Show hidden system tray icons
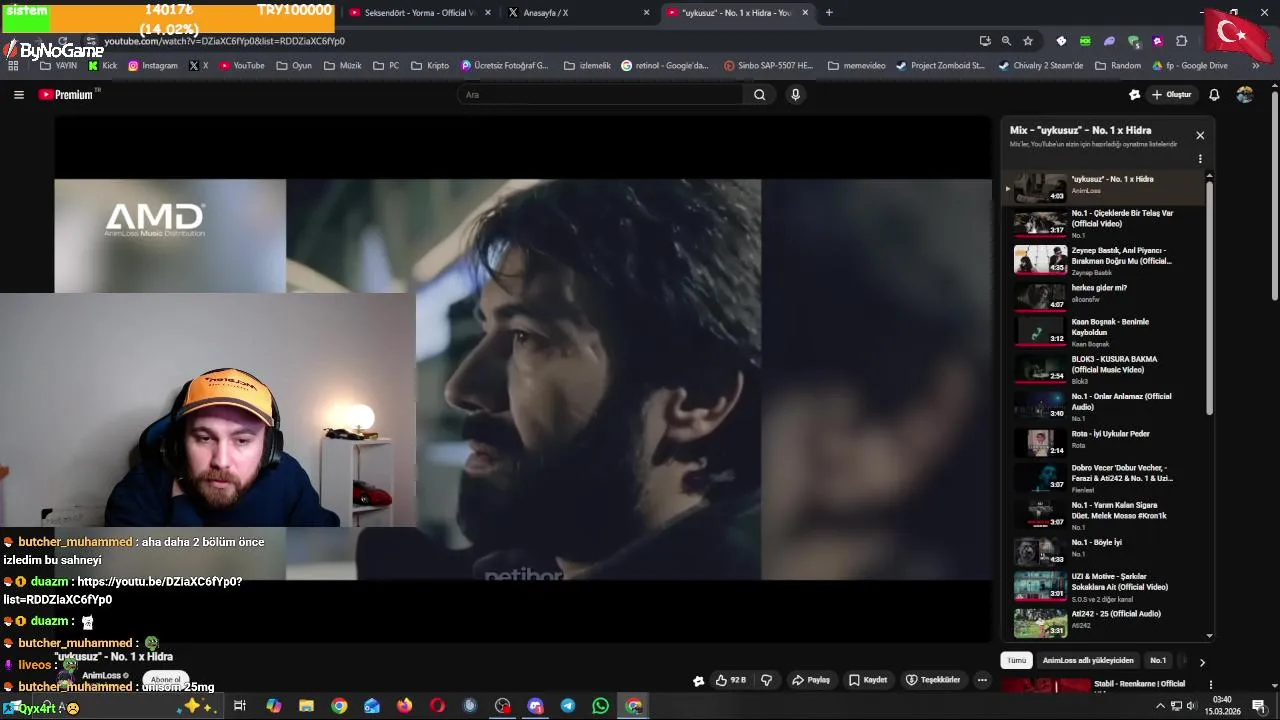This screenshot has width=1280, height=720. 1160,706
